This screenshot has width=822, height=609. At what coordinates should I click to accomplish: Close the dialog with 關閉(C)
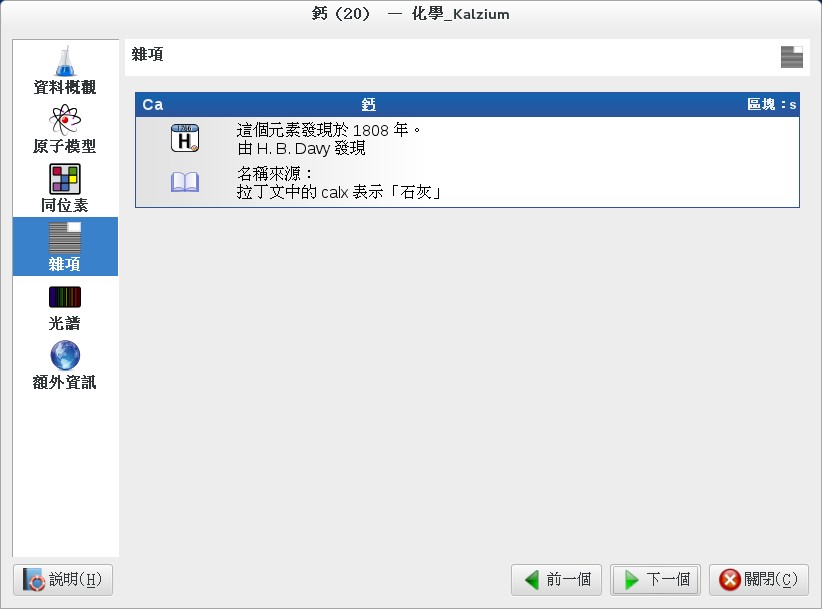click(753, 579)
